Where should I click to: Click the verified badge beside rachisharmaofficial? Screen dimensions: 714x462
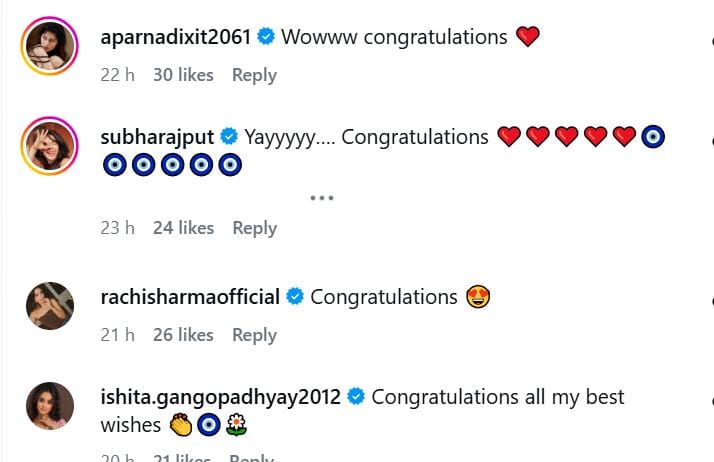(x=295, y=297)
